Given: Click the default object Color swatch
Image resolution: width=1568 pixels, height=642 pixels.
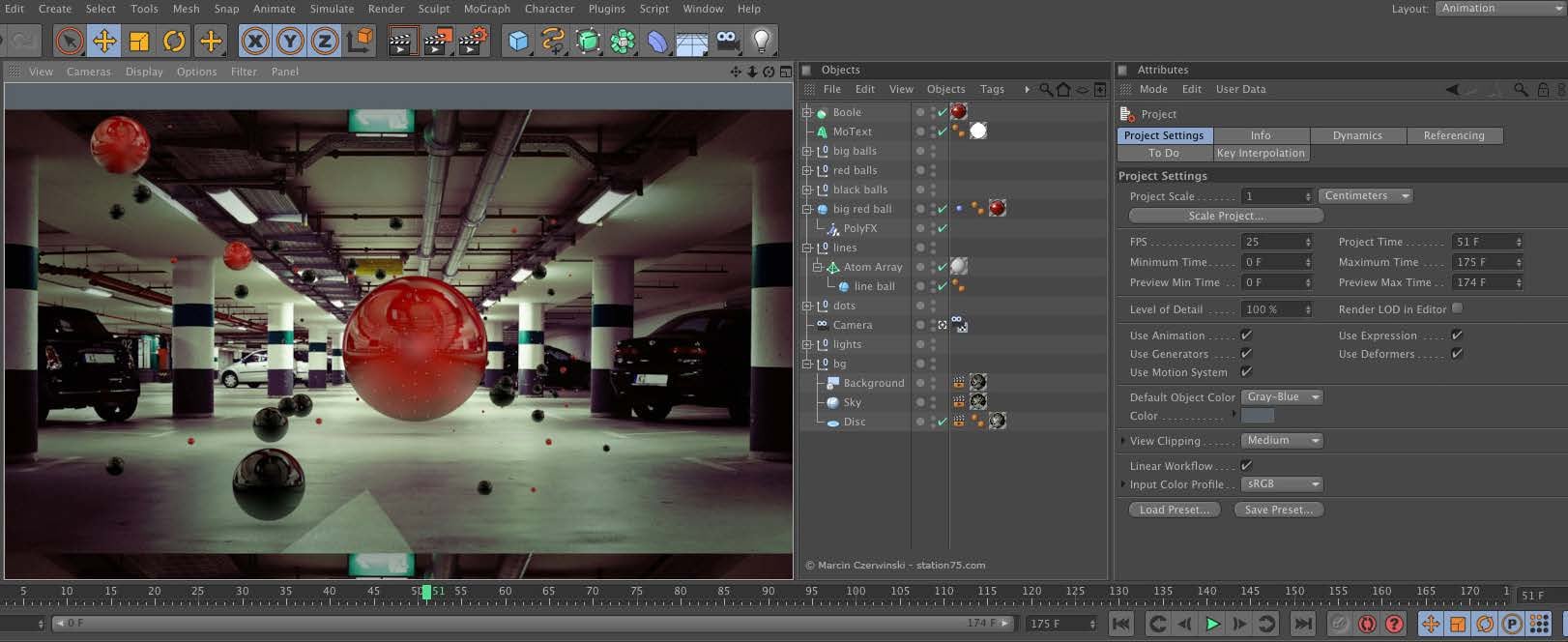Looking at the screenshot, I should [x=1257, y=416].
